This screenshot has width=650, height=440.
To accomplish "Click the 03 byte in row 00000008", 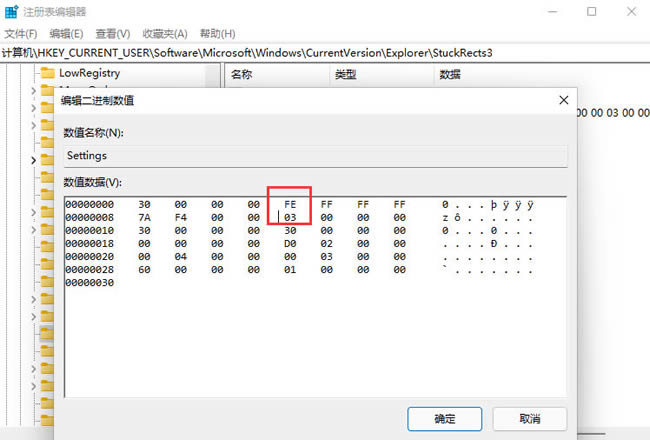I will tap(290, 217).
